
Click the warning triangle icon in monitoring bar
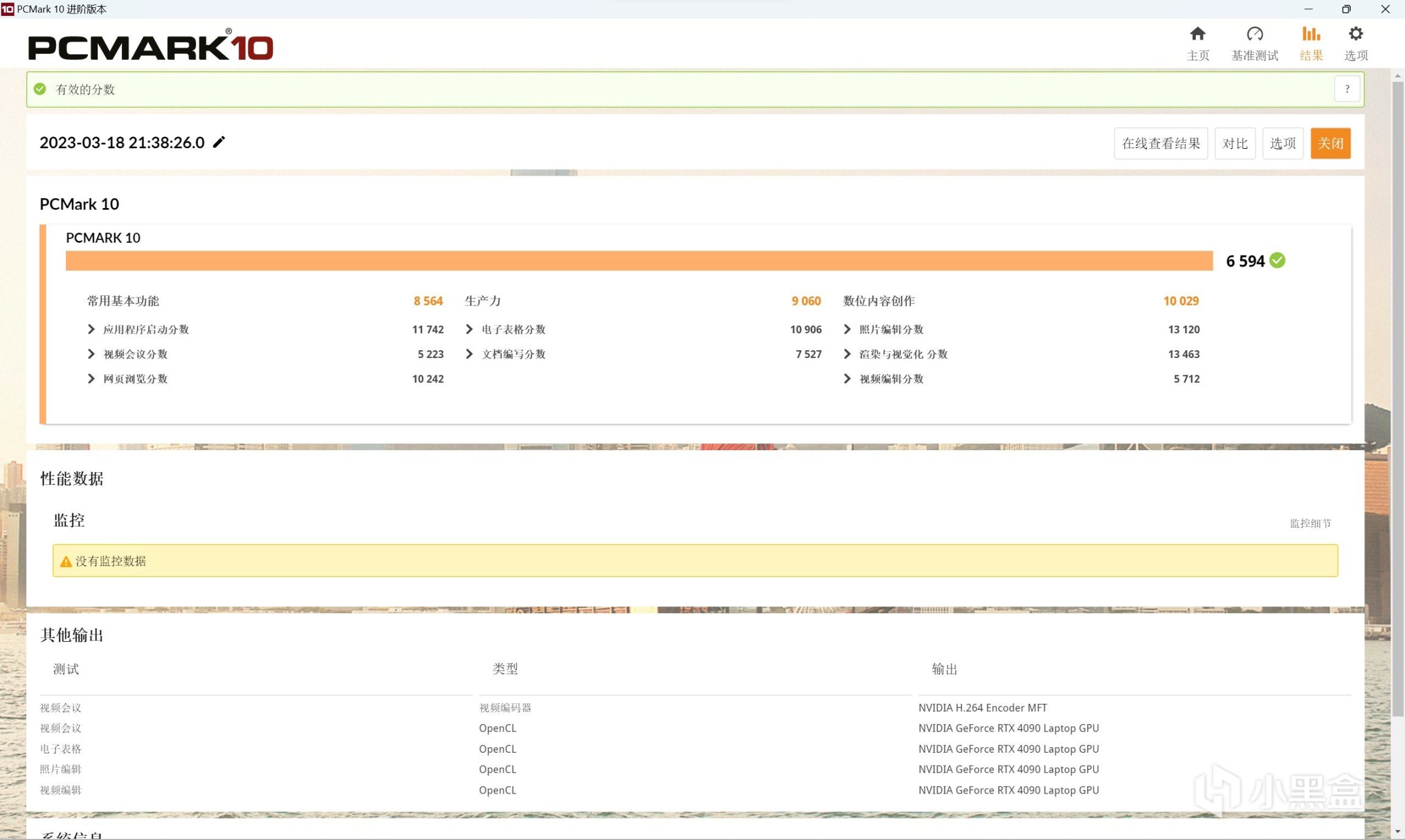pyautogui.click(x=66, y=561)
